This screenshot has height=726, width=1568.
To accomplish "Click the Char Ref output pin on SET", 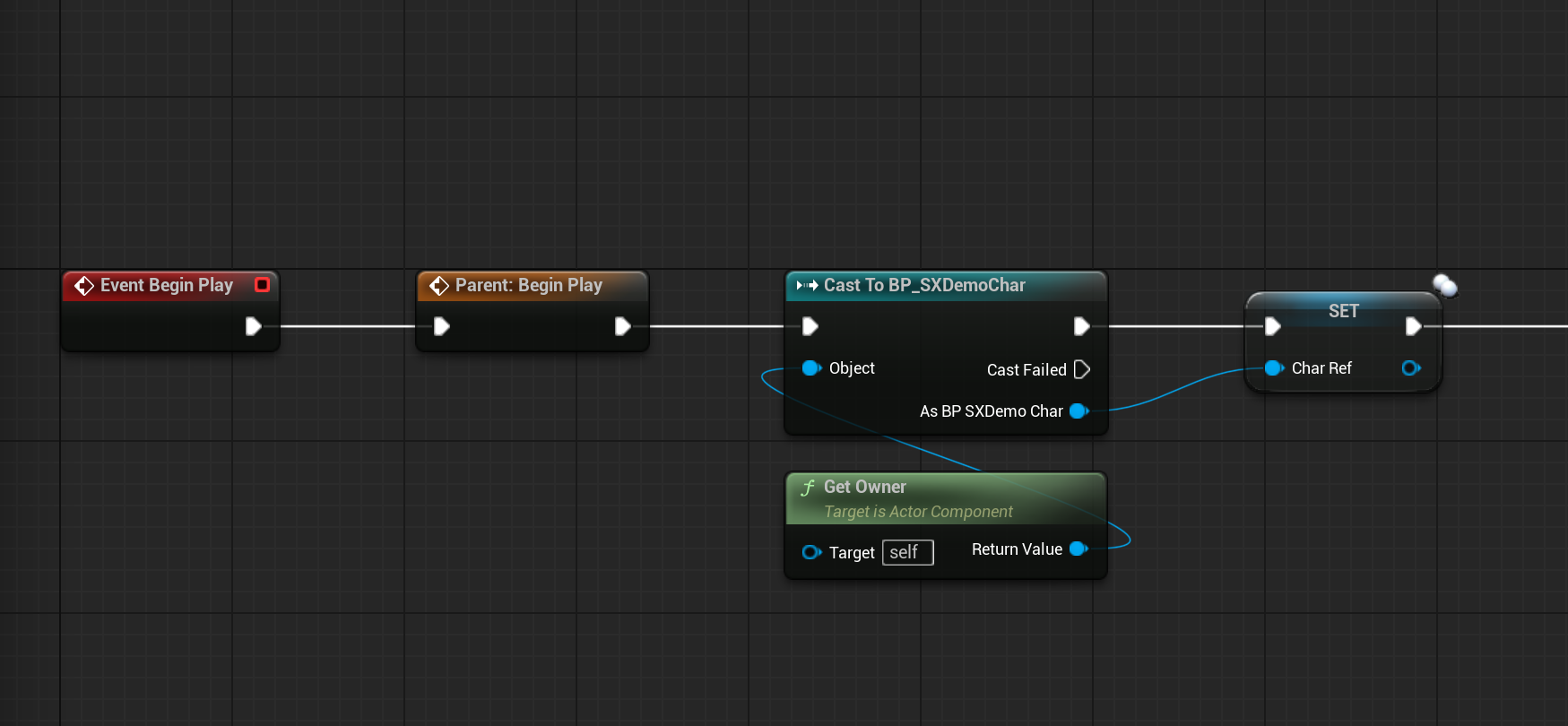I will coord(1410,368).
